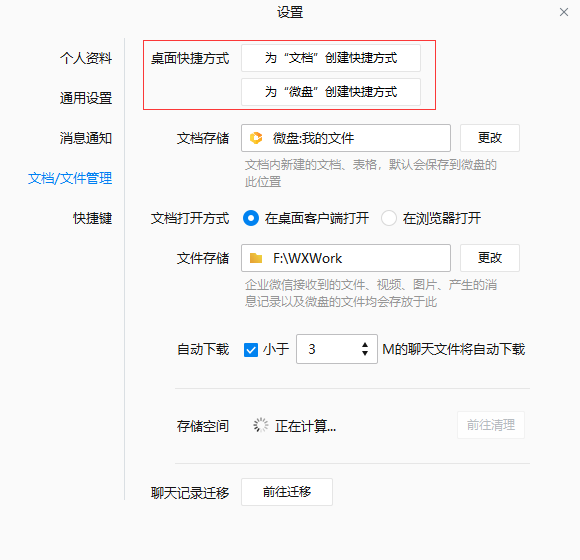Image resolution: width=580 pixels, height=560 pixels.
Task: Click the Weipan orange icon in document storage field
Action: click(256, 138)
